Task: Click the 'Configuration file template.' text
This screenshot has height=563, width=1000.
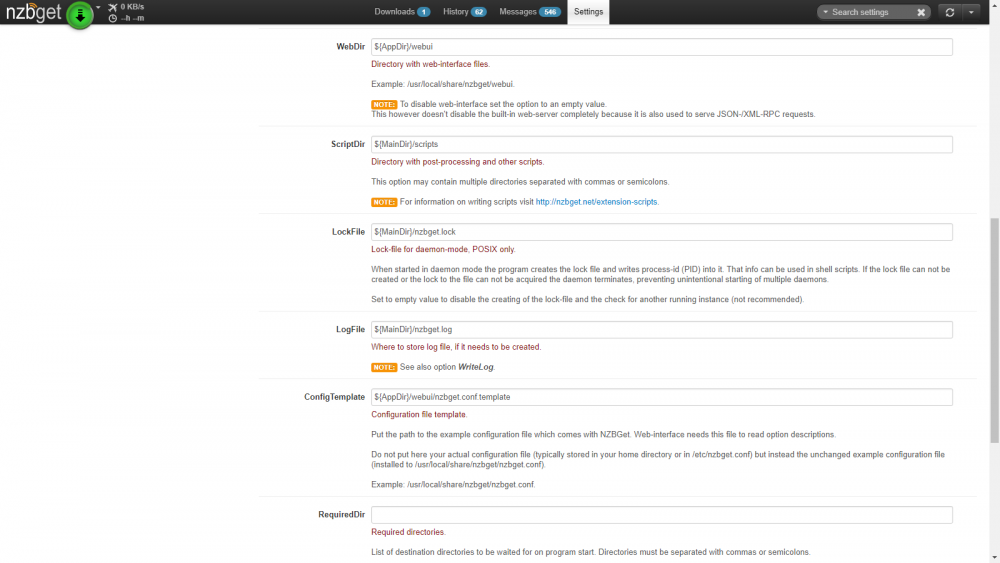Action: click(x=419, y=414)
